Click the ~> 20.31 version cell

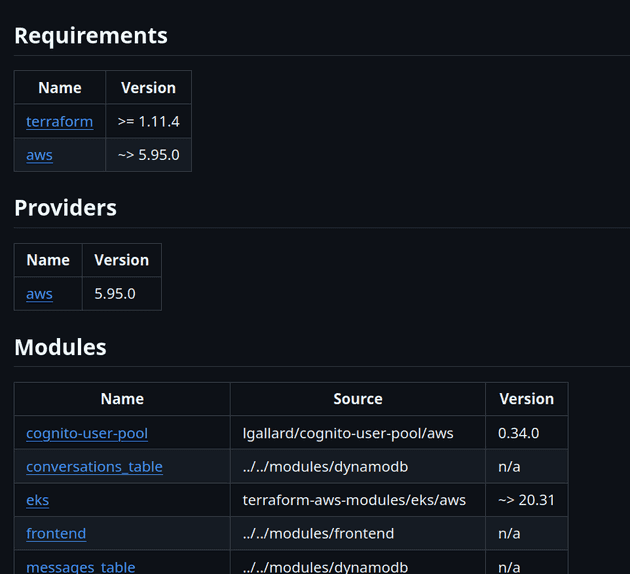click(x=526, y=500)
